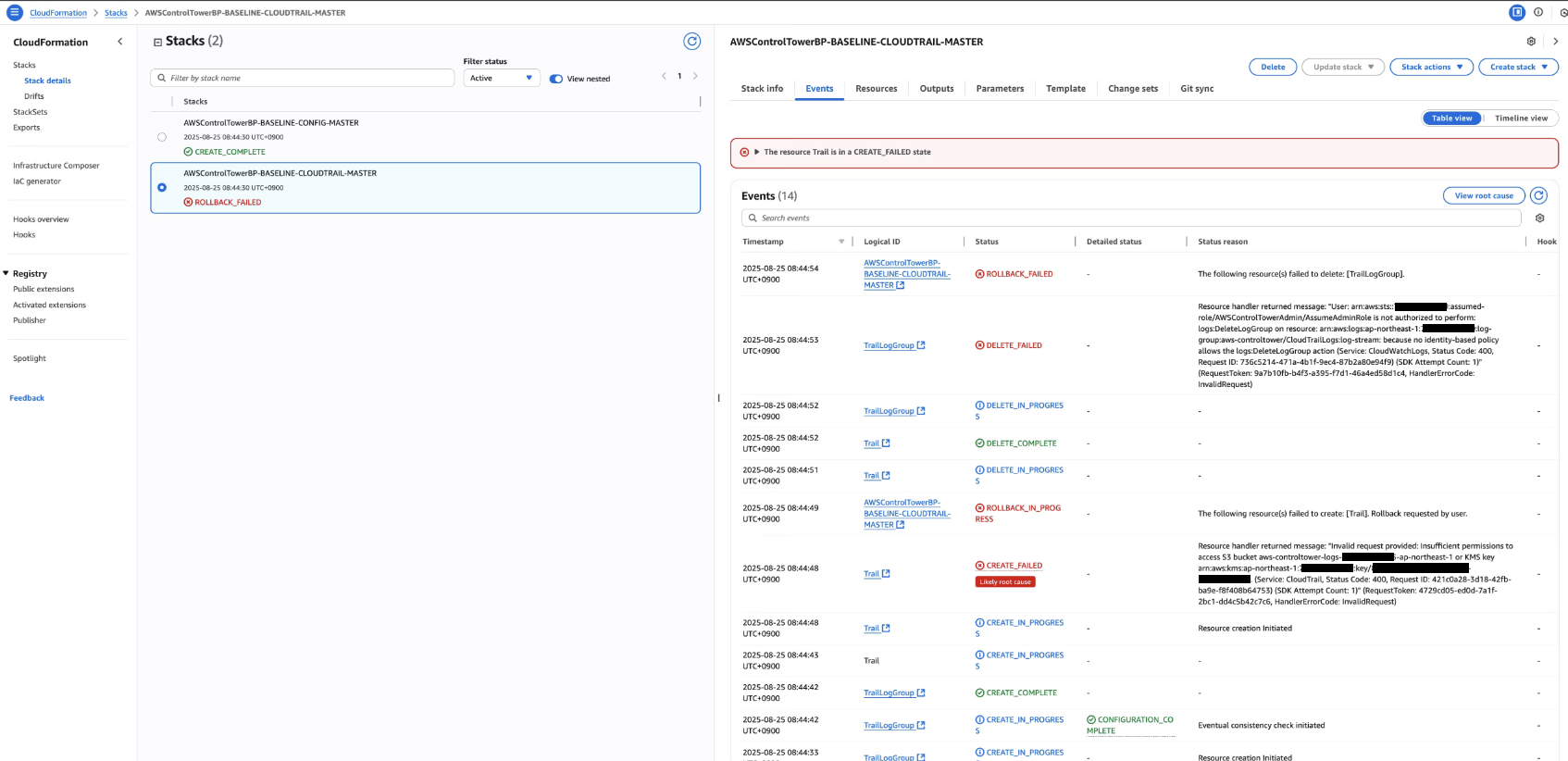Screen dimensions: 1568x761
Task: Click the Delete stack button
Action: pyautogui.click(x=1273, y=67)
